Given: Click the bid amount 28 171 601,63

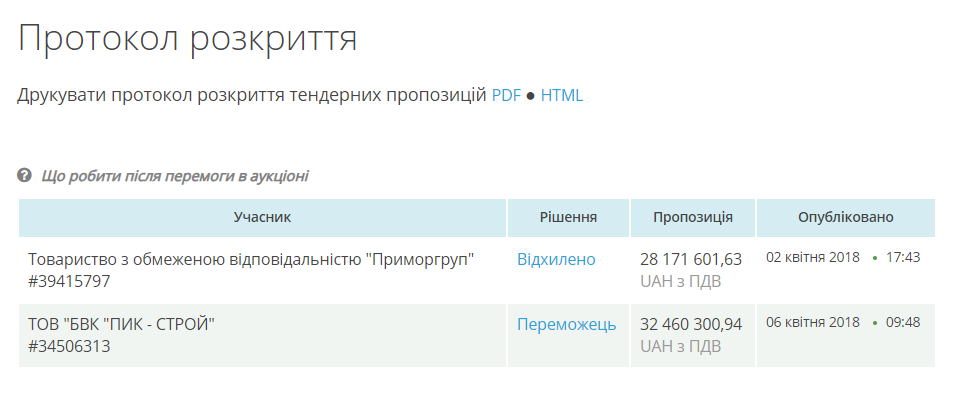Looking at the screenshot, I should (x=690, y=260).
